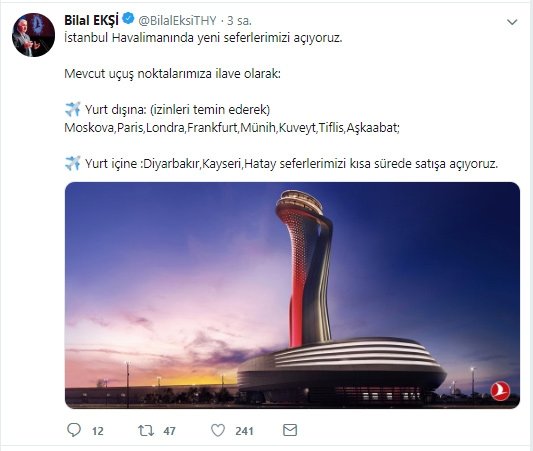
Task: Open the airport control tower photo
Action: pos(292,295)
